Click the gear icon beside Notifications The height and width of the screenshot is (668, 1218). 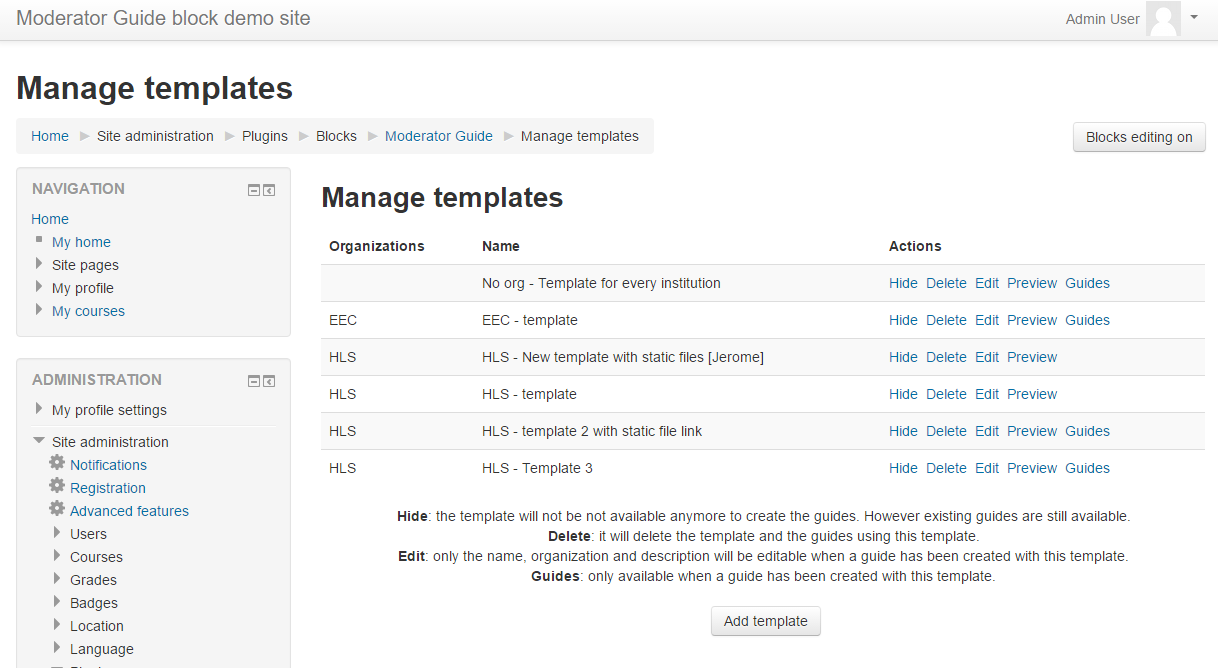(x=57, y=464)
